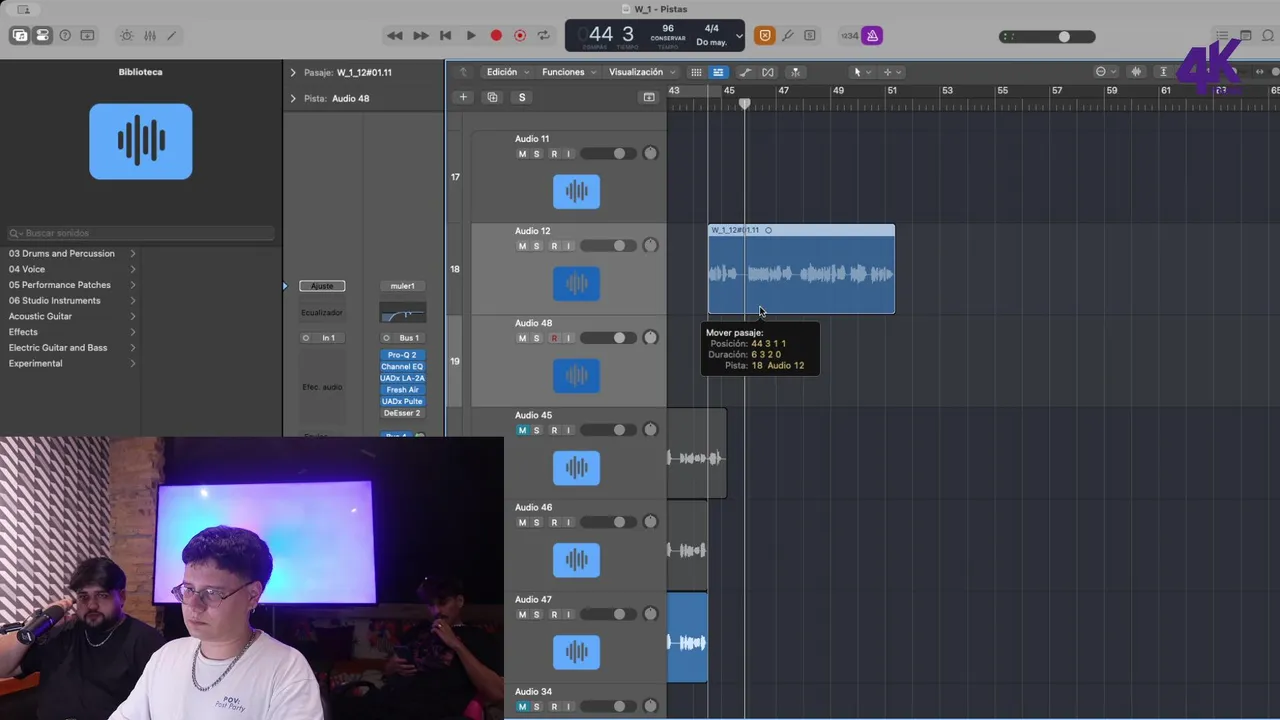Click the Fast Forward transport button
The image size is (1280, 720).
(x=421, y=35)
